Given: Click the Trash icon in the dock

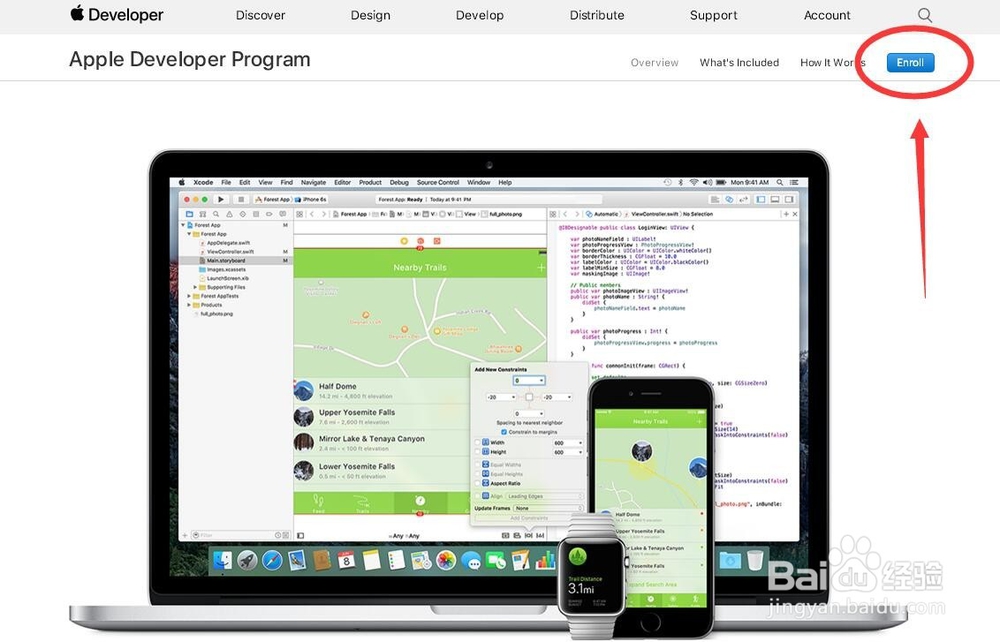Looking at the screenshot, I should pyautogui.click(x=755, y=560).
